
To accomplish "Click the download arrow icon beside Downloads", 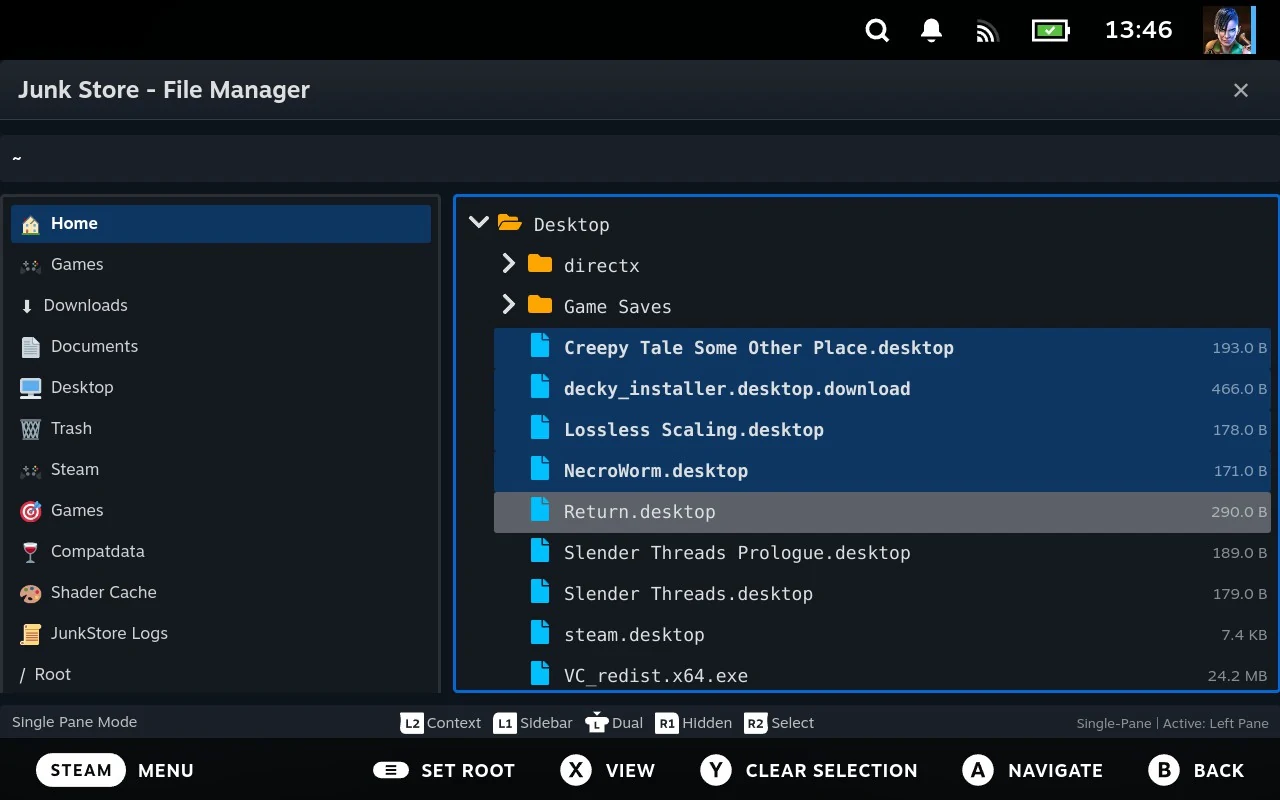I will pyautogui.click(x=27, y=306).
